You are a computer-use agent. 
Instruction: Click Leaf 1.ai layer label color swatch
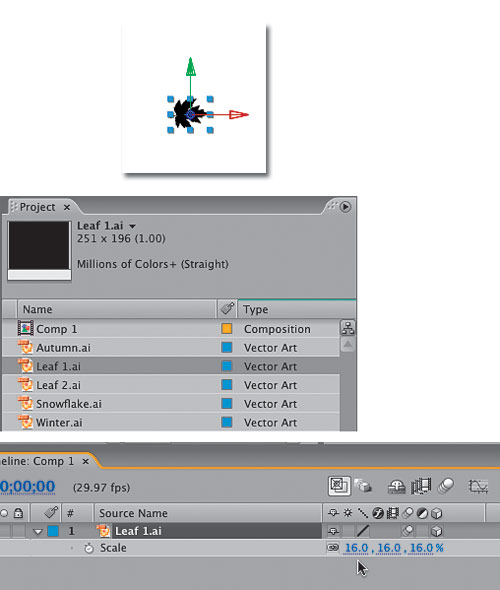click(x=53, y=531)
